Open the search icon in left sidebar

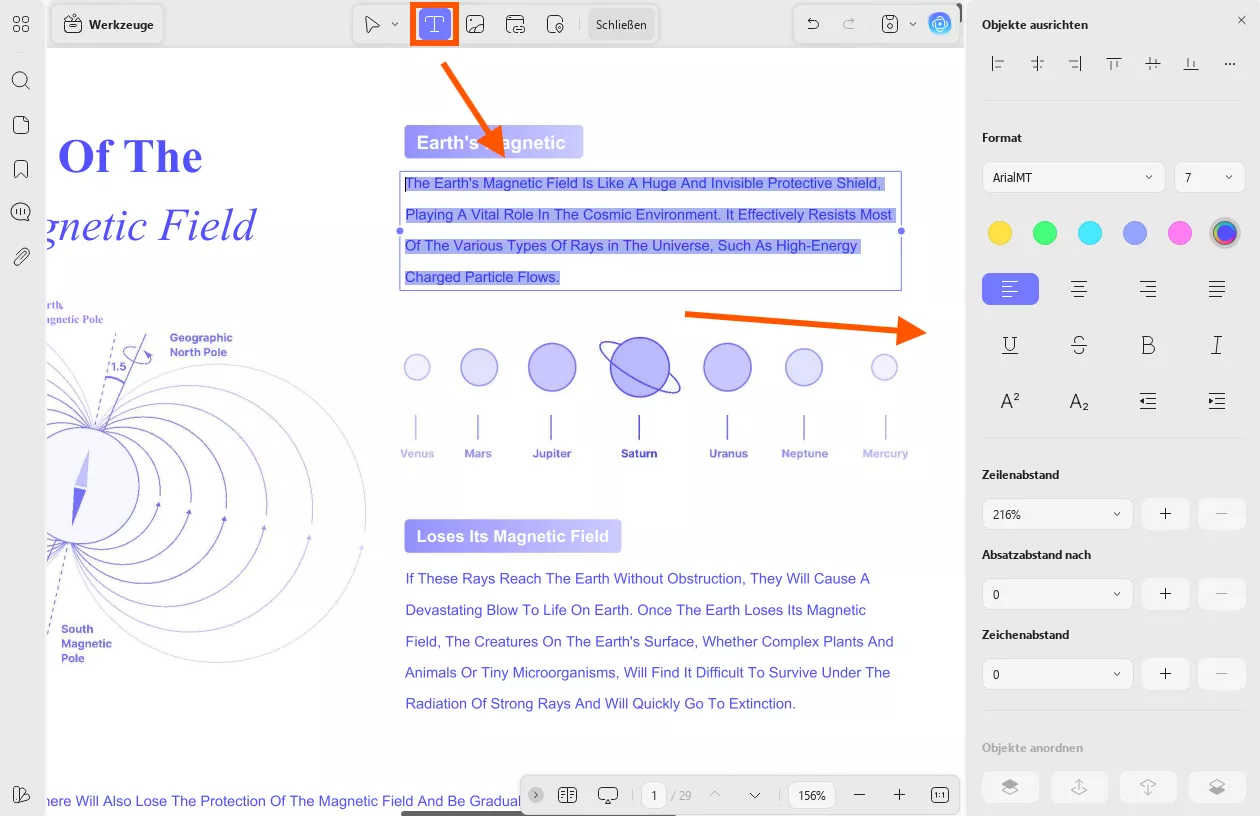click(x=21, y=81)
